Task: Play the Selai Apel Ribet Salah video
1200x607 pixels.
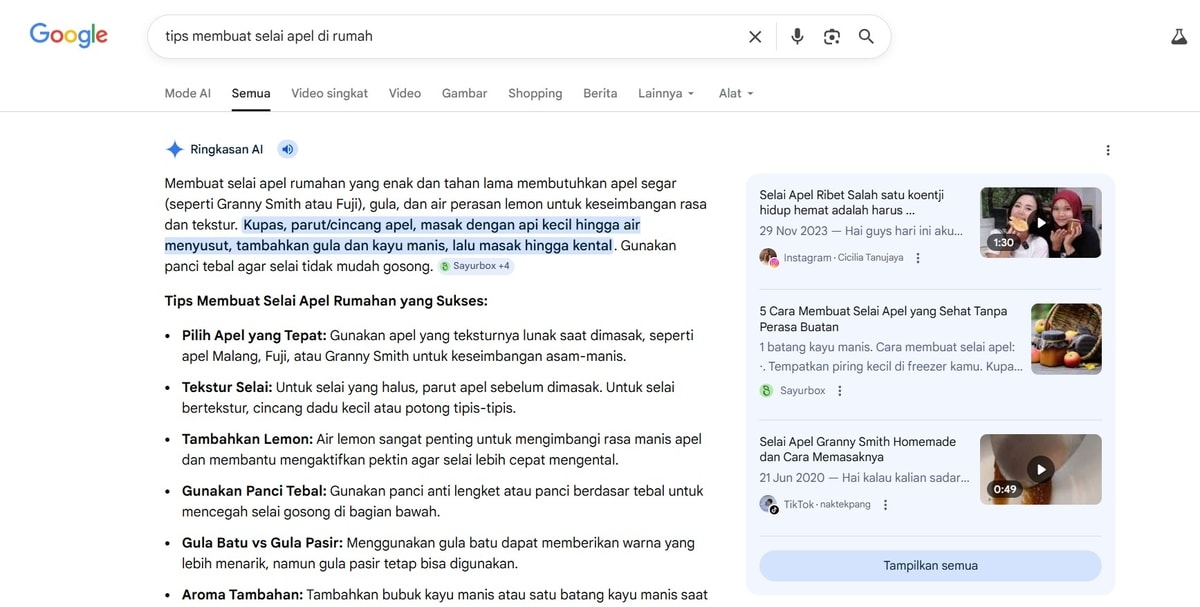Action: (x=1040, y=222)
